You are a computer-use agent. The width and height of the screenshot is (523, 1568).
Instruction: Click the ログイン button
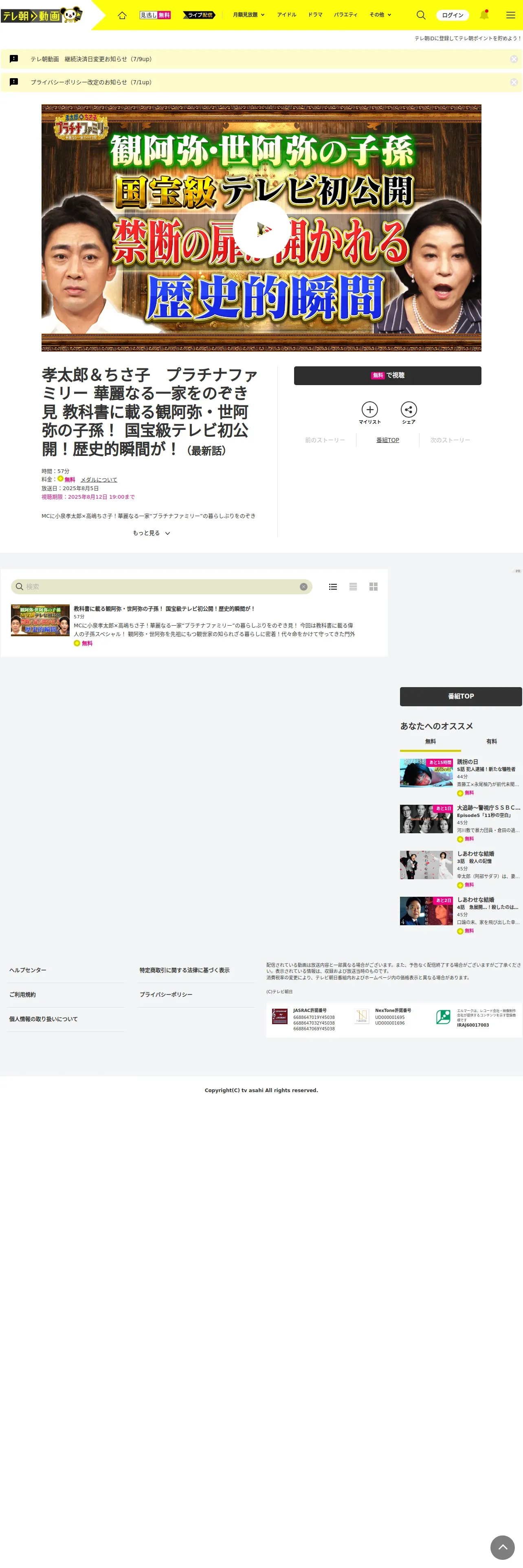pyautogui.click(x=453, y=15)
